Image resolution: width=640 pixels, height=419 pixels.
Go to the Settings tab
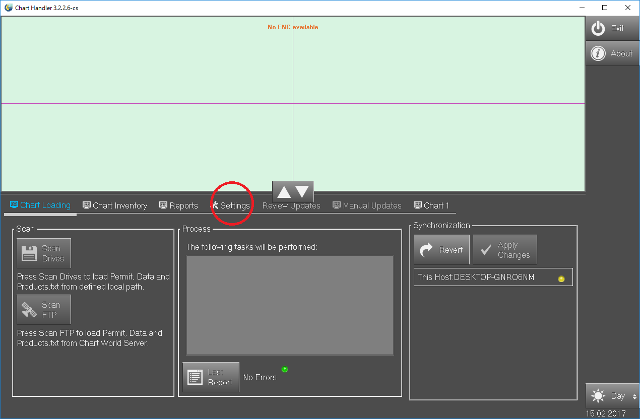click(231, 206)
